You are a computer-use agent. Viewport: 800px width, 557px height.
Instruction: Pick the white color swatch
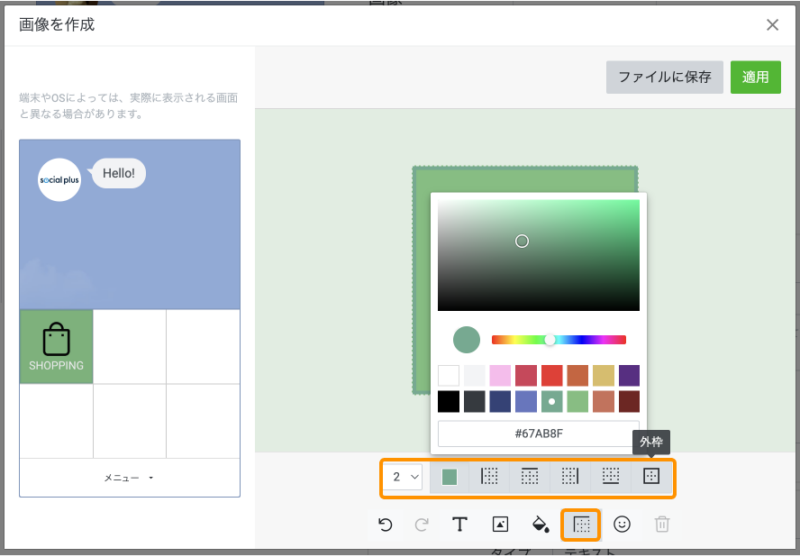(x=448, y=375)
